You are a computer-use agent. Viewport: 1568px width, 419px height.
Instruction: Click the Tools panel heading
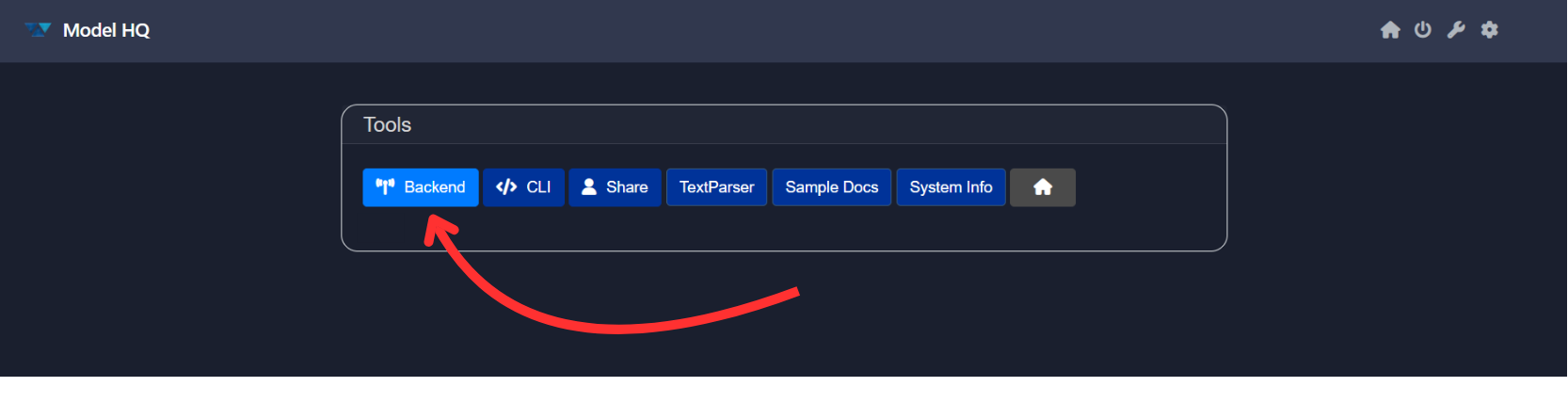387,125
